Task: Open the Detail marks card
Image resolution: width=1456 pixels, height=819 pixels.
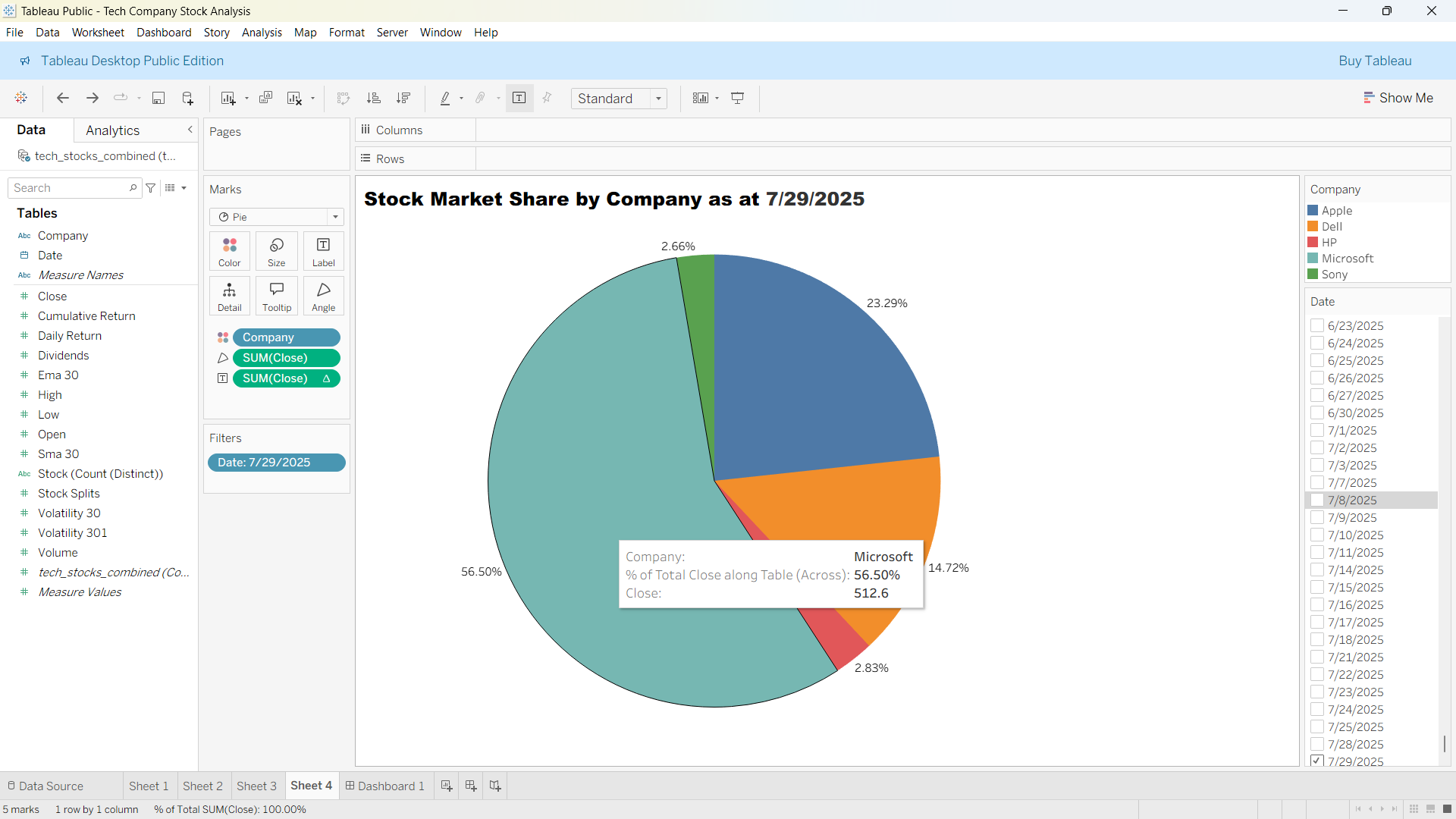Action: tap(230, 297)
